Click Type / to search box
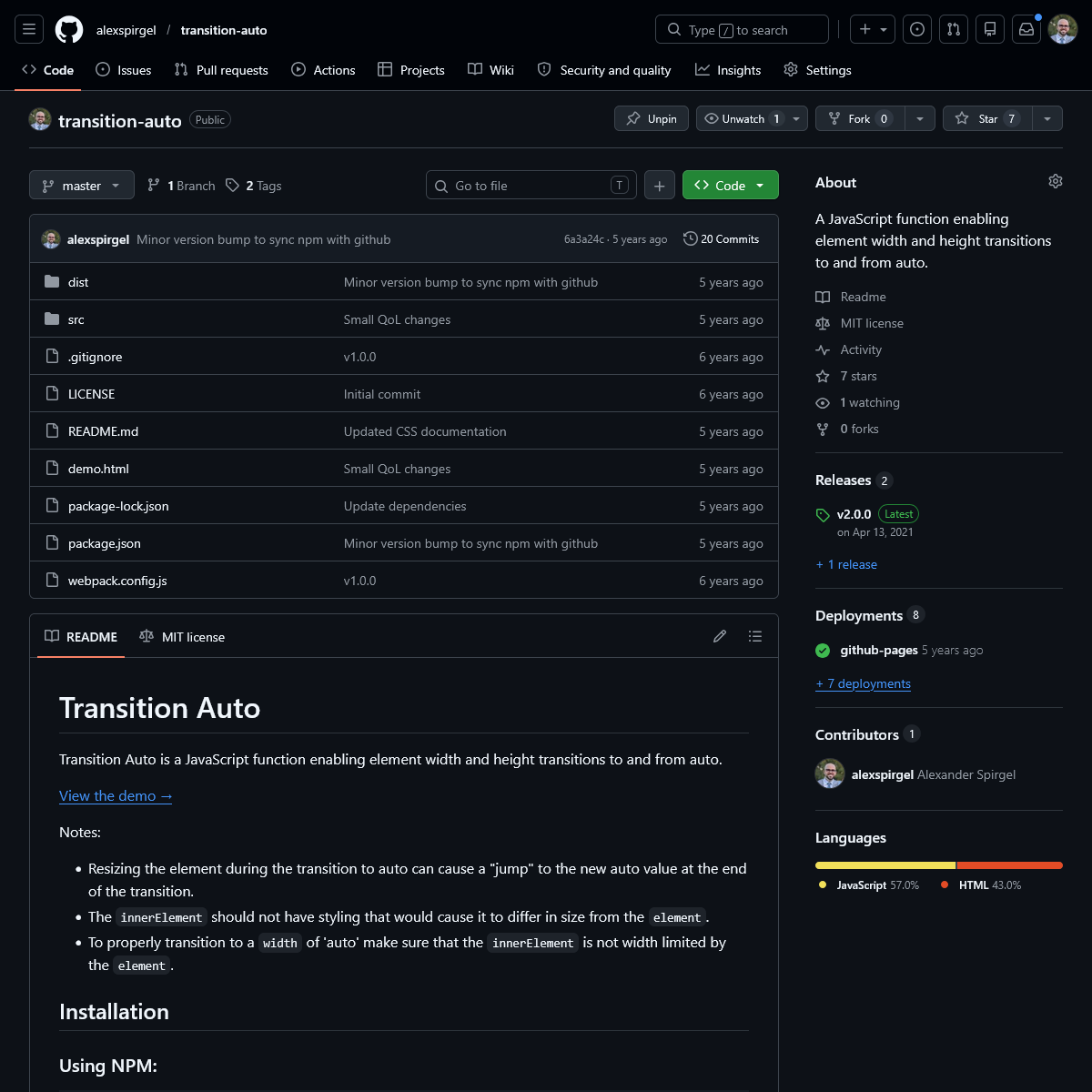The image size is (1092, 1092). (x=742, y=29)
